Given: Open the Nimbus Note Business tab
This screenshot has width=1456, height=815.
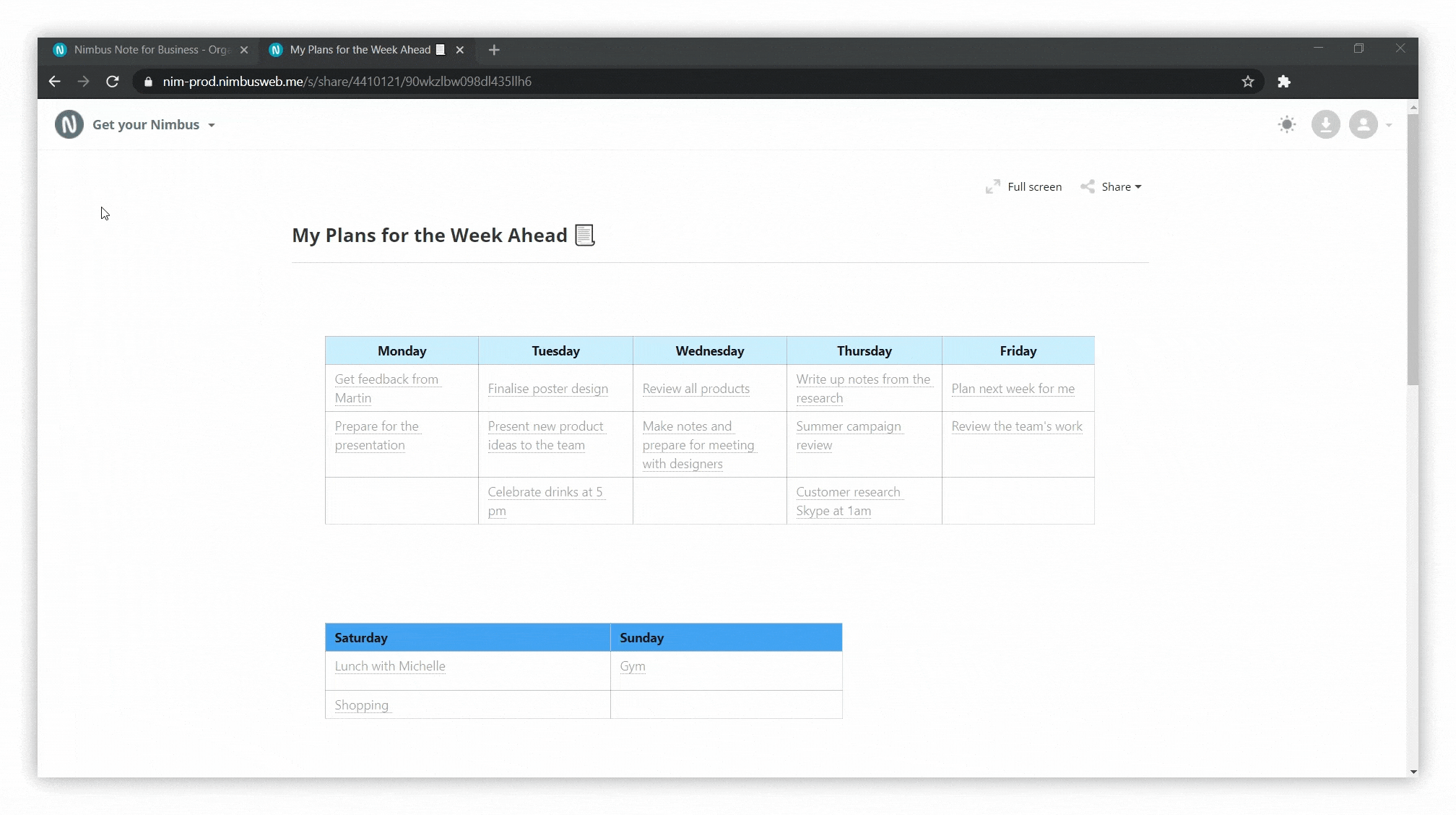Looking at the screenshot, I should point(150,49).
